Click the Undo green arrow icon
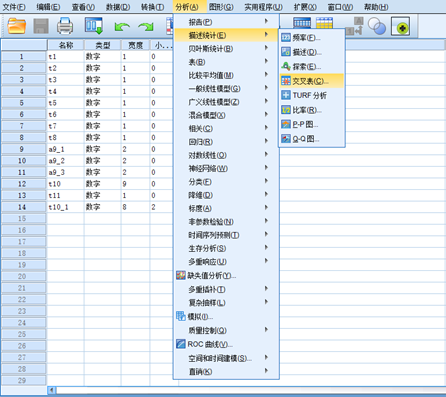The height and width of the screenshot is (397, 446). click(x=122, y=27)
